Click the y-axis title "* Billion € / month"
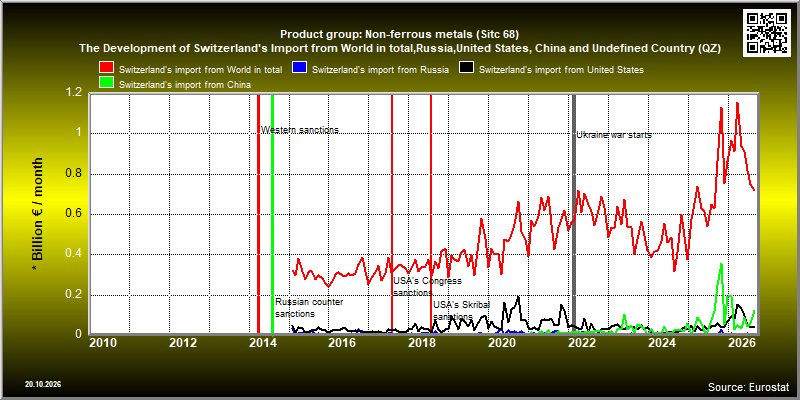 point(37,215)
